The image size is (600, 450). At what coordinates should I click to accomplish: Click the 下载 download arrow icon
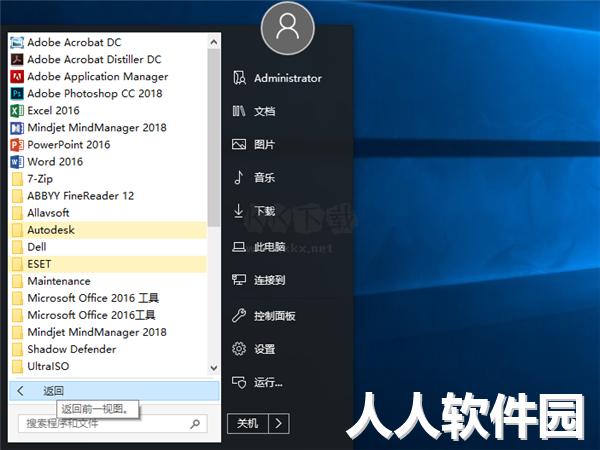tap(238, 211)
